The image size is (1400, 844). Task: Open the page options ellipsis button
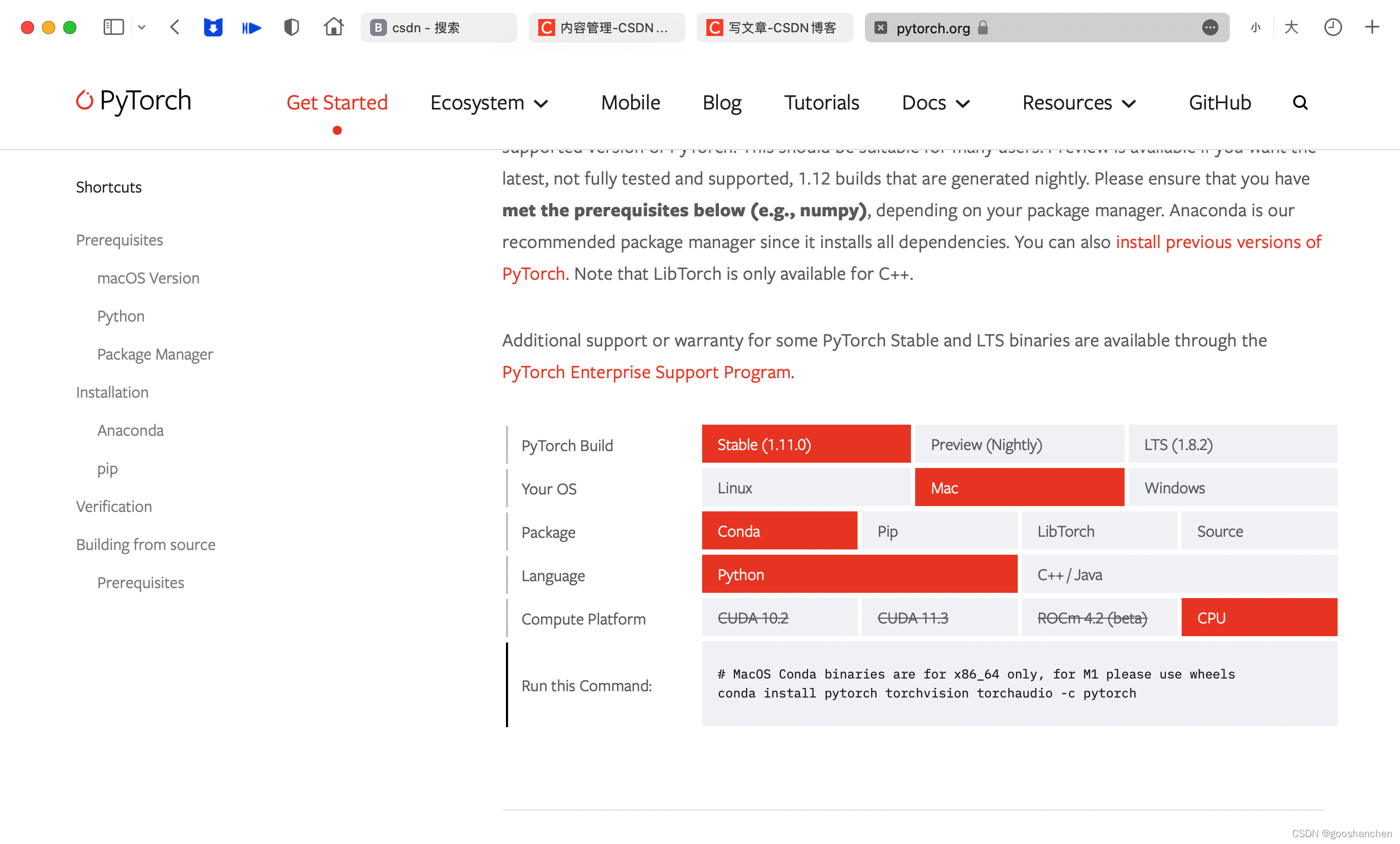click(x=1210, y=27)
